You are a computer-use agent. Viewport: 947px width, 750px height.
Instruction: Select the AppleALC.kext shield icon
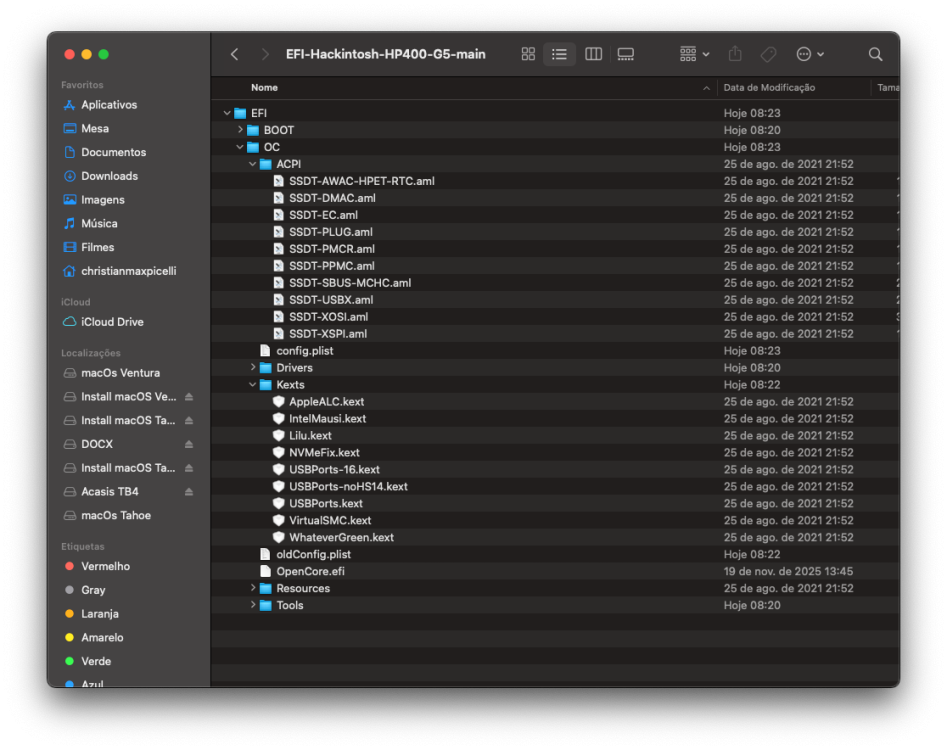[x=278, y=401]
